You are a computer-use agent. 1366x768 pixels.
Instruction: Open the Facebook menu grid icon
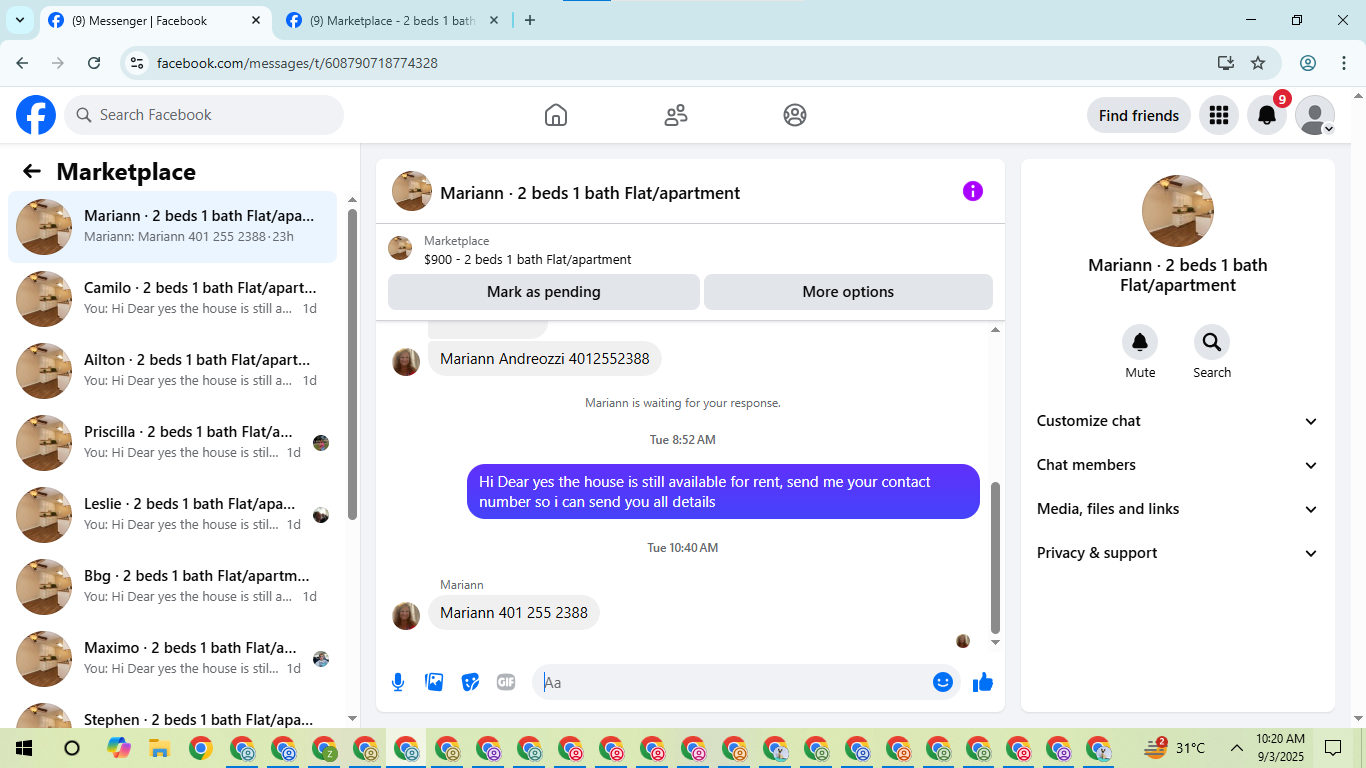pyautogui.click(x=1218, y=115)
